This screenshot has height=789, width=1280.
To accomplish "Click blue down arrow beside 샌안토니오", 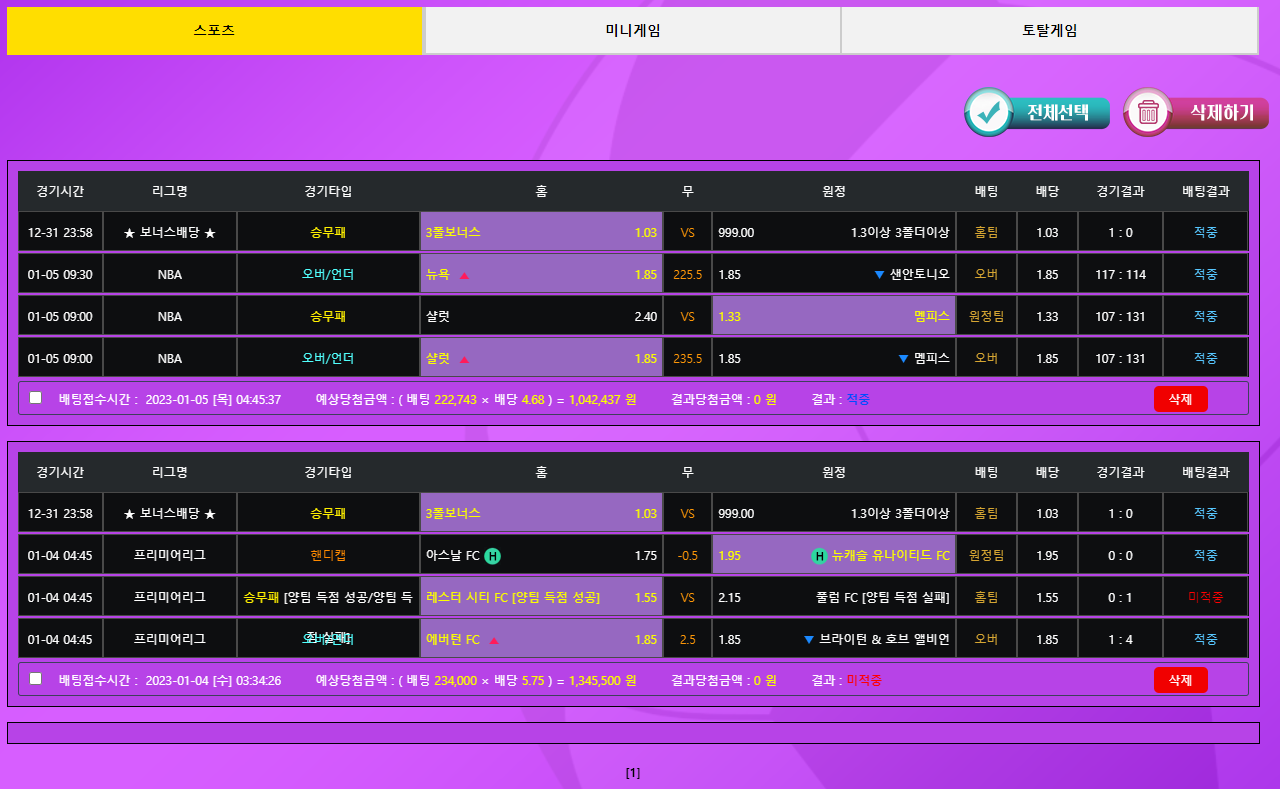I will [879, 275].
